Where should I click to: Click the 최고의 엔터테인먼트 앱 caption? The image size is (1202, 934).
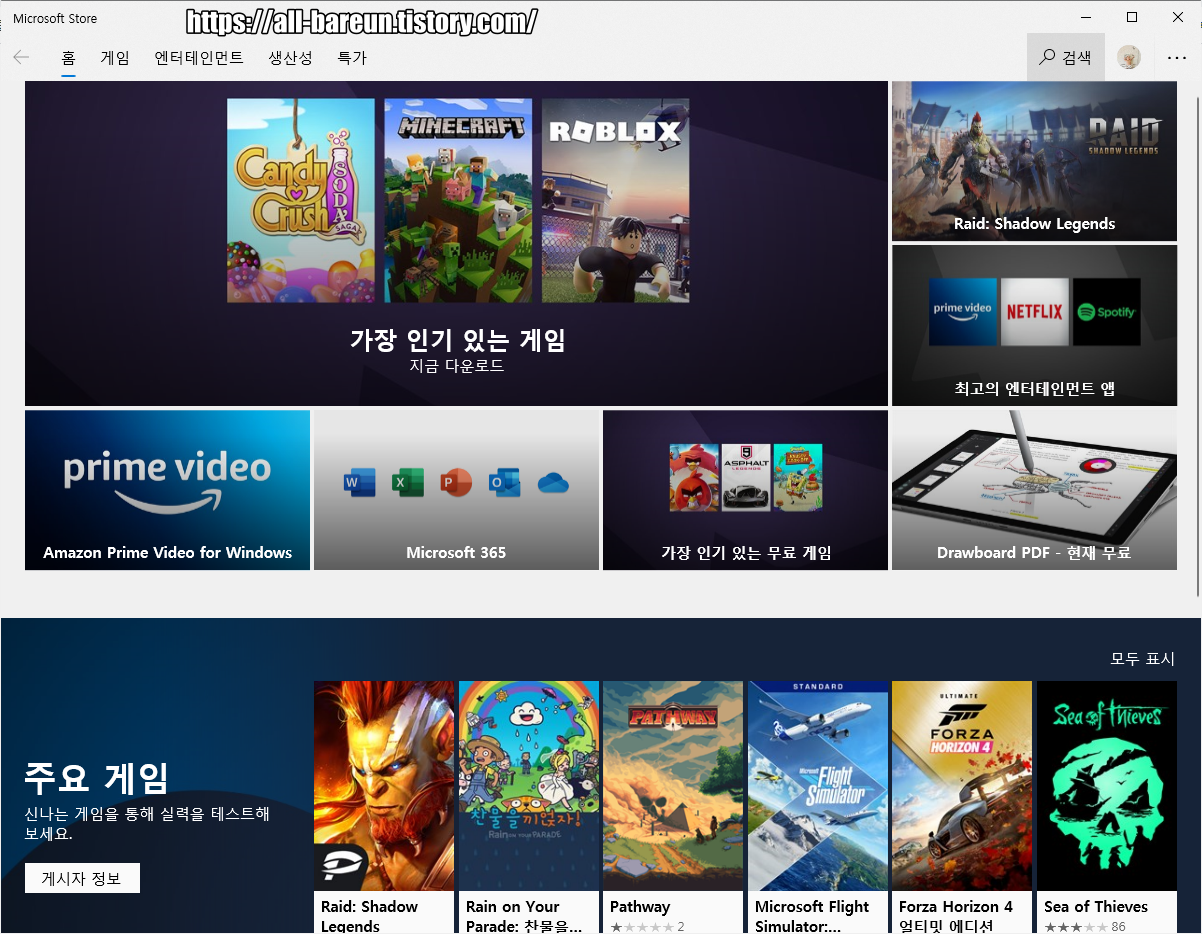(x=1034, y=388)
